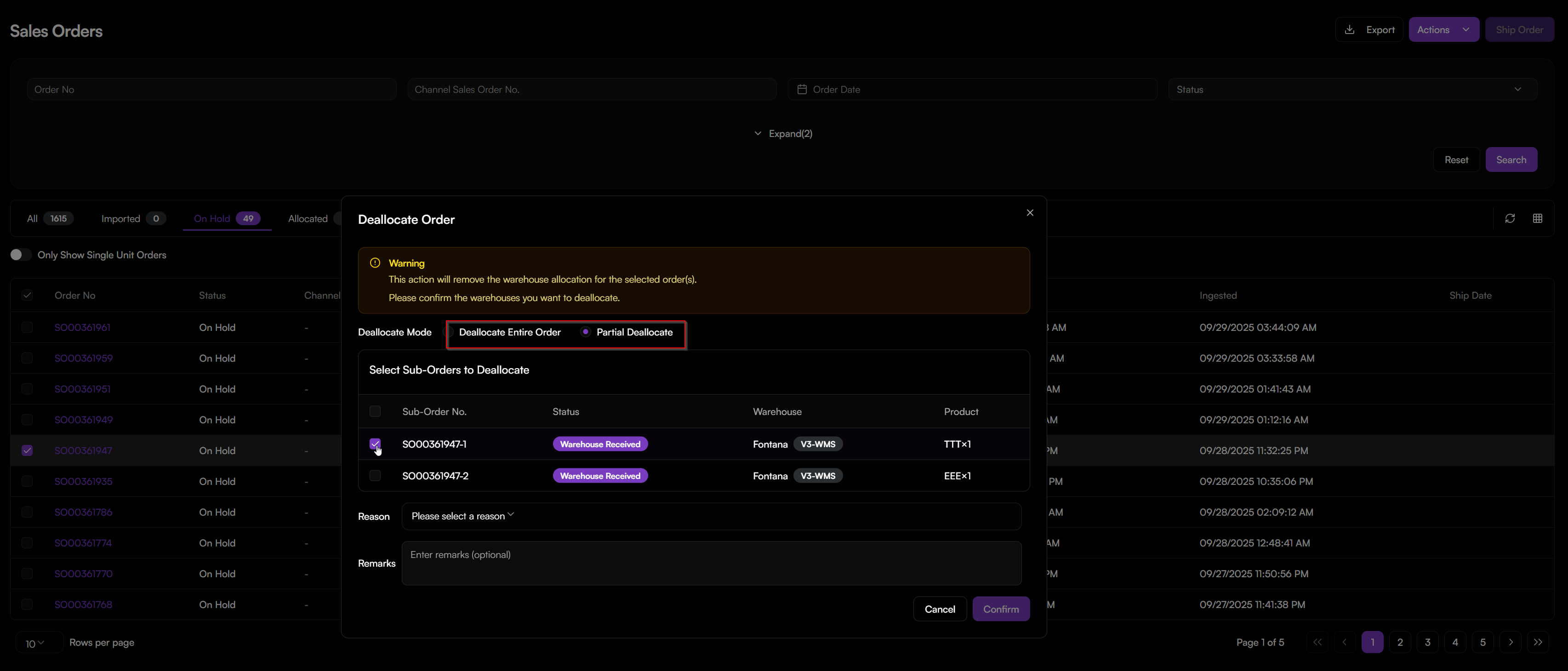Click the warning icon in the deallocate alert
Viewport: 1568px width, 671px height.
[x=375, y=263]
